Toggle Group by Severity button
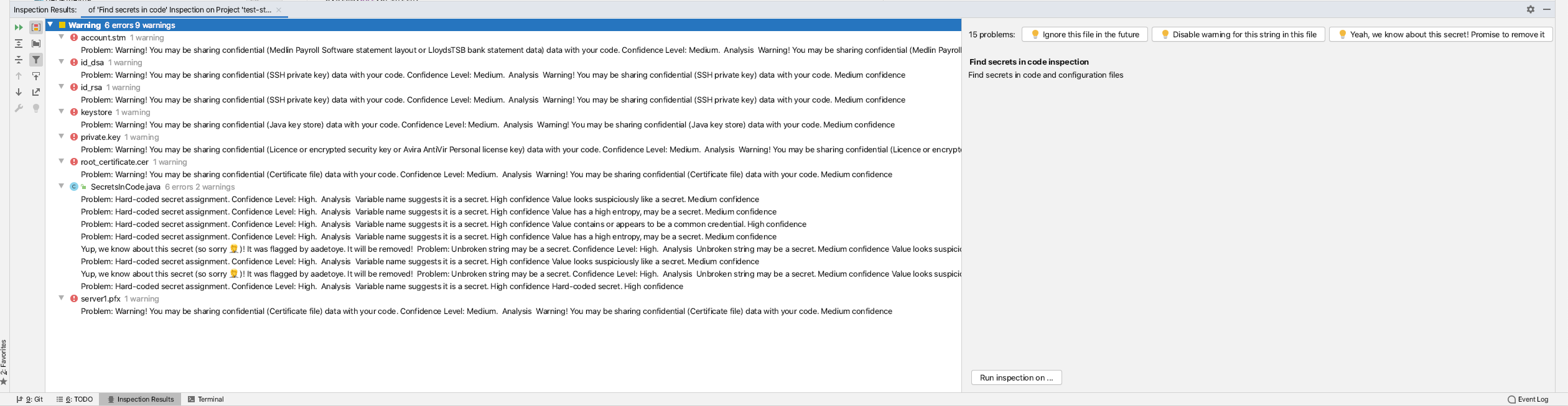Viewport: 1568px width, 406px height. click(36, 27)
